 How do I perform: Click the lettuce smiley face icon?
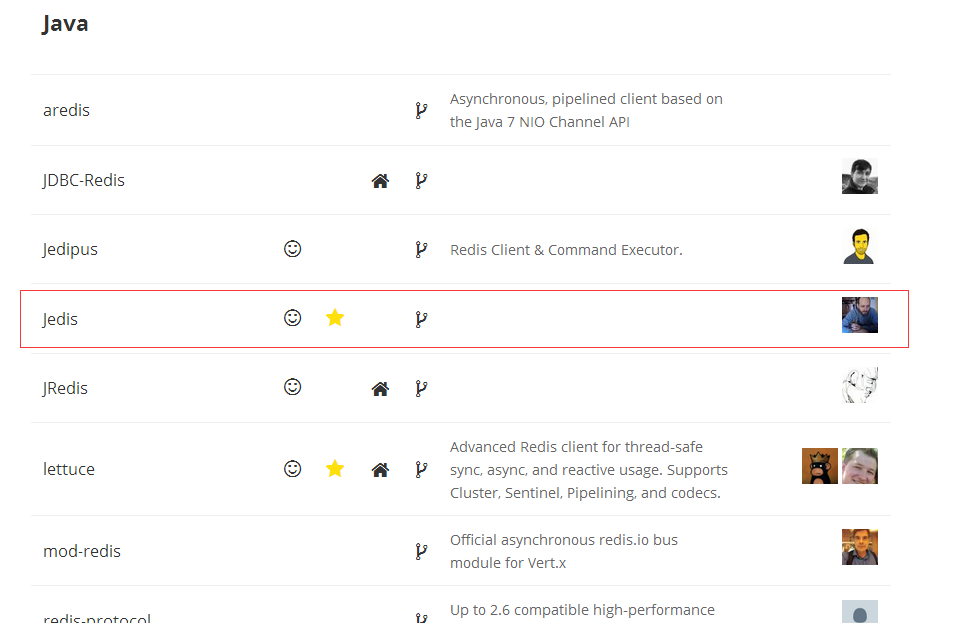(293, 469)
